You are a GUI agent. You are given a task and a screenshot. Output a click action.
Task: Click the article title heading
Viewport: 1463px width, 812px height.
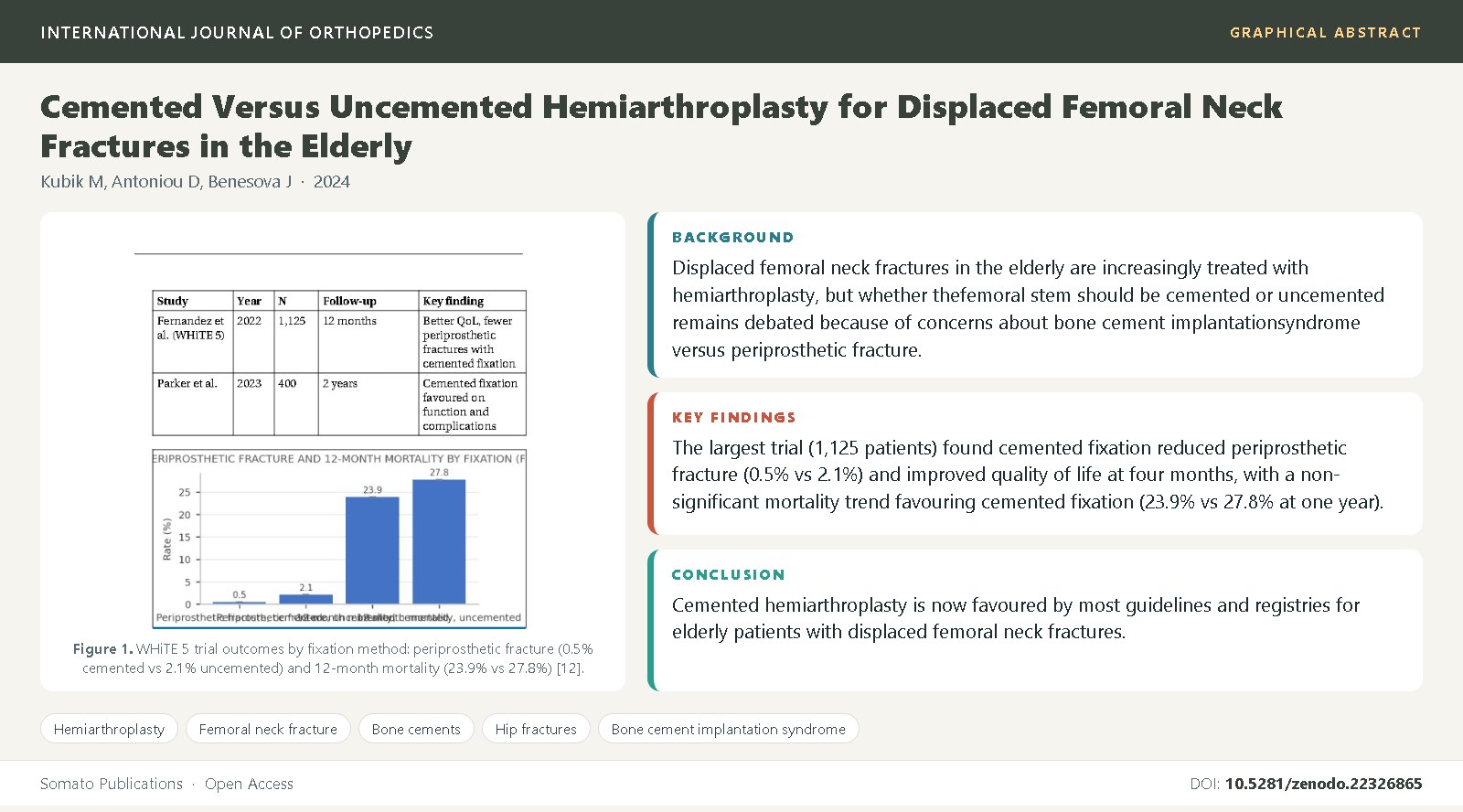pos(661,126)
